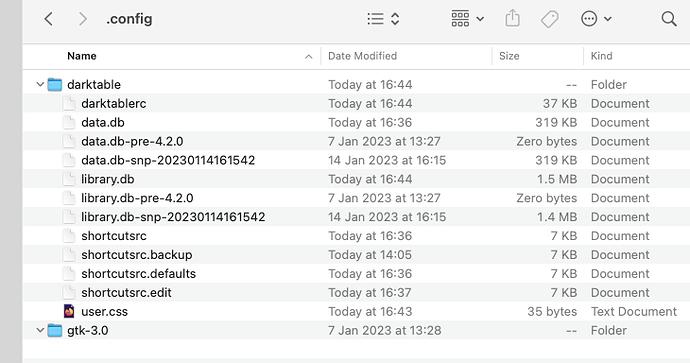
Task: Click the '1.4 MB' size value
Action: click(557, 217)
